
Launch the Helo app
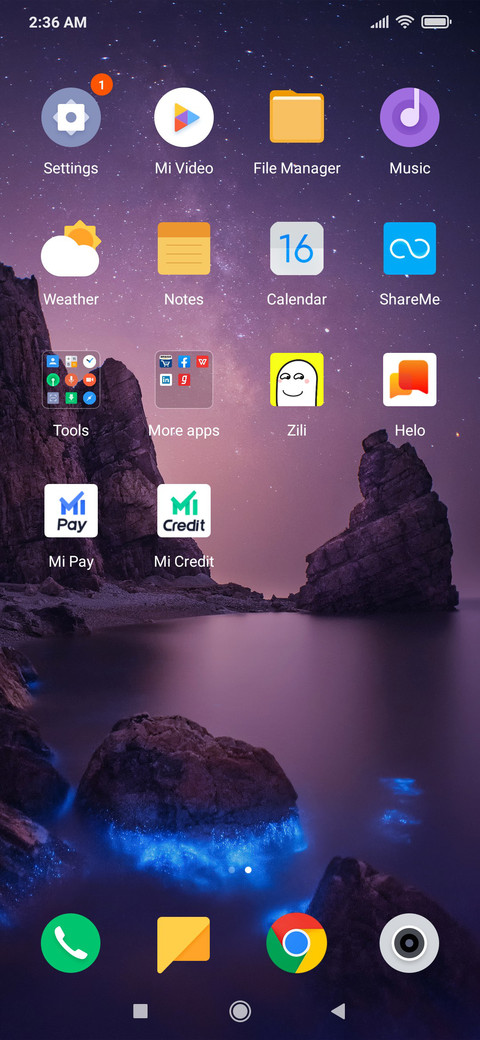409,379
